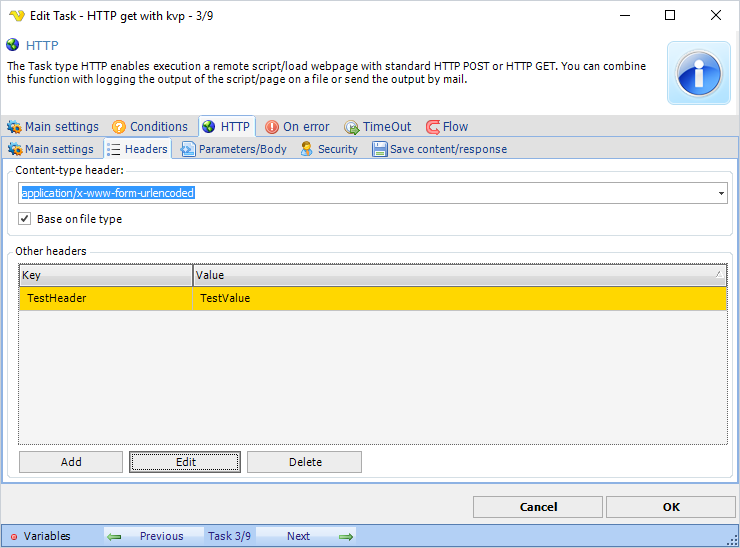The height and width of the screenshot is (548, 740).
Task: Select the TestValue value cell
Action: (x=460, y=298)
